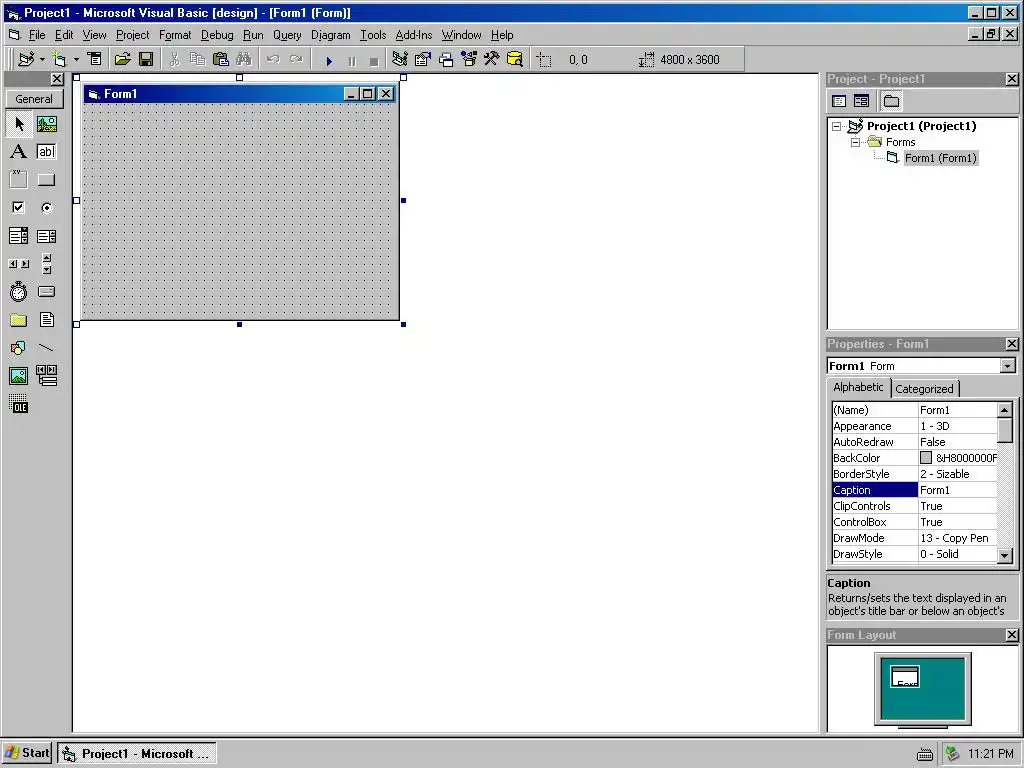The image size is (1024, 768).
Task: Select the Label control tool
Action: click(x=19, y=152)
